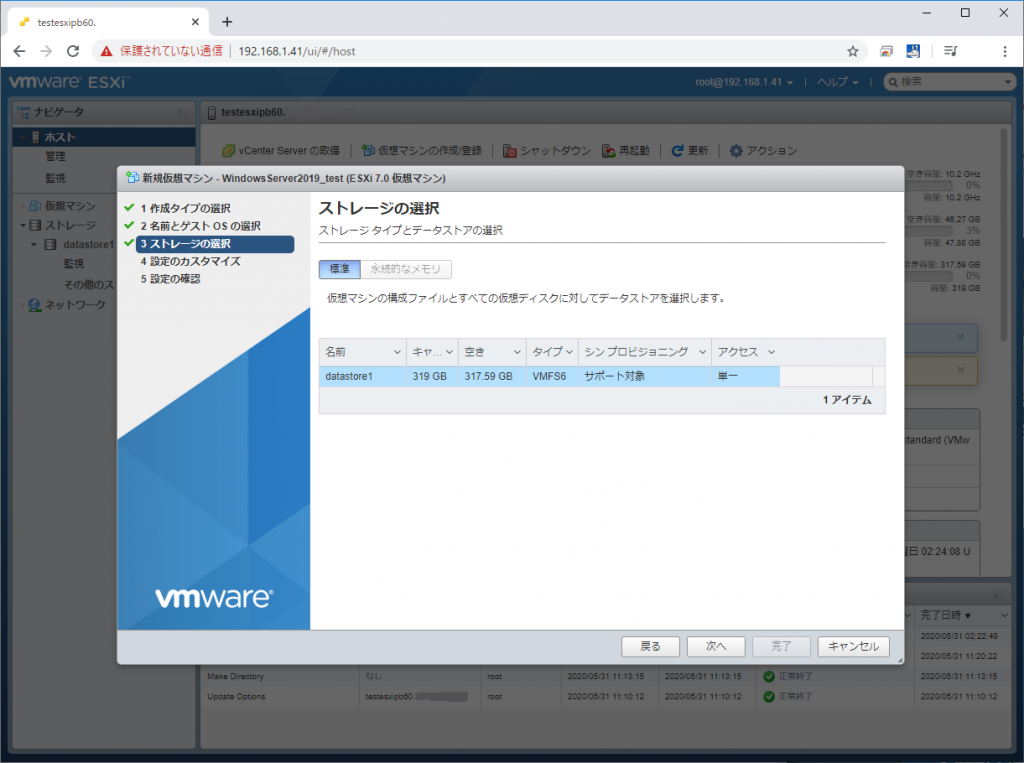This screenshot has height=763, width=1024.
Task: Click the Update Options task row
Action: tap(605, 696)
